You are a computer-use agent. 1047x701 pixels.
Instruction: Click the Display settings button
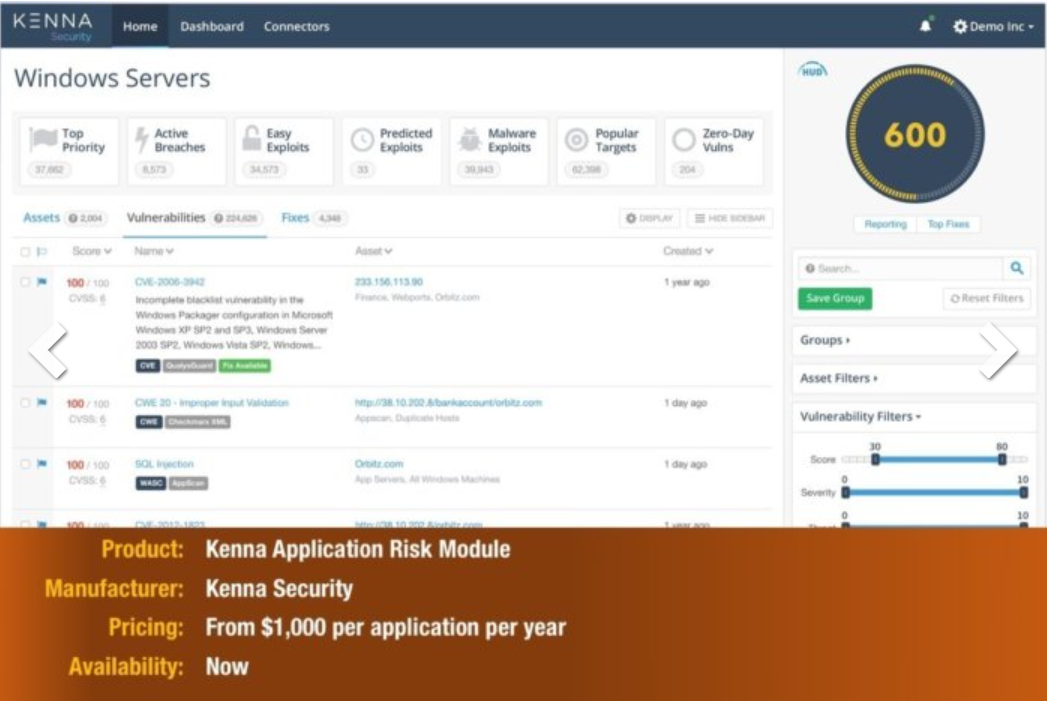[650, 218]
